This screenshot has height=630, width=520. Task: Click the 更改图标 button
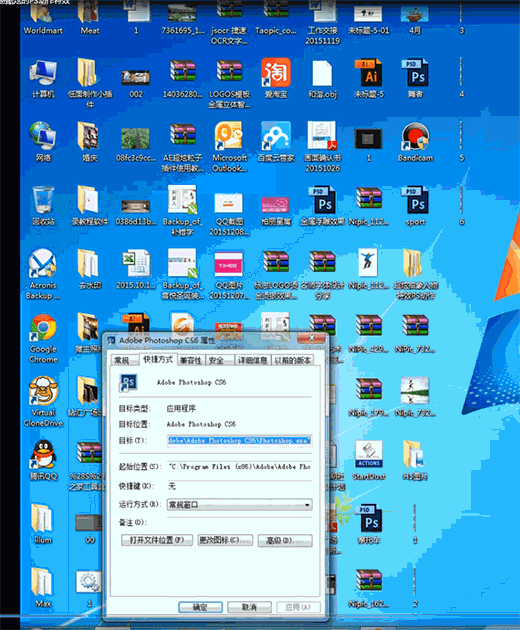pos(225,540)
